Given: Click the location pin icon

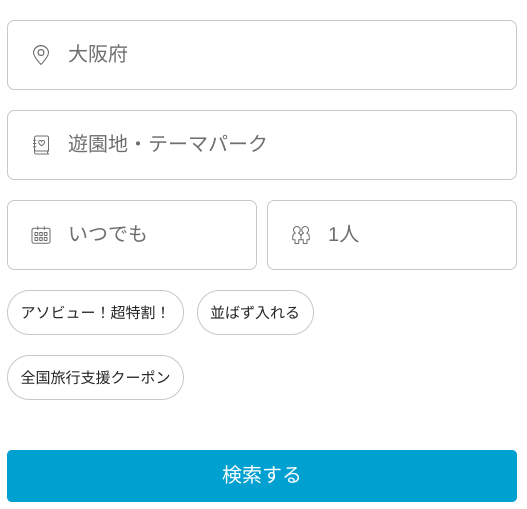Looking at the screenshot, I should point(41,54).
